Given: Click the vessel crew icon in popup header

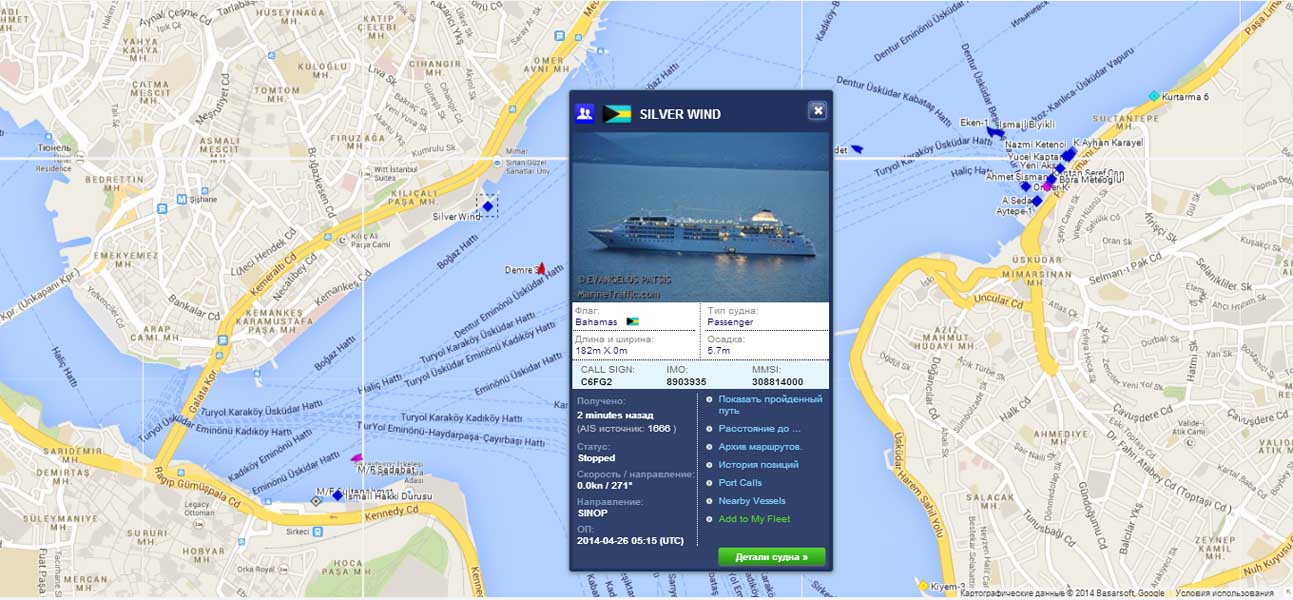Looking at the screenshot, I should [585, 113].
